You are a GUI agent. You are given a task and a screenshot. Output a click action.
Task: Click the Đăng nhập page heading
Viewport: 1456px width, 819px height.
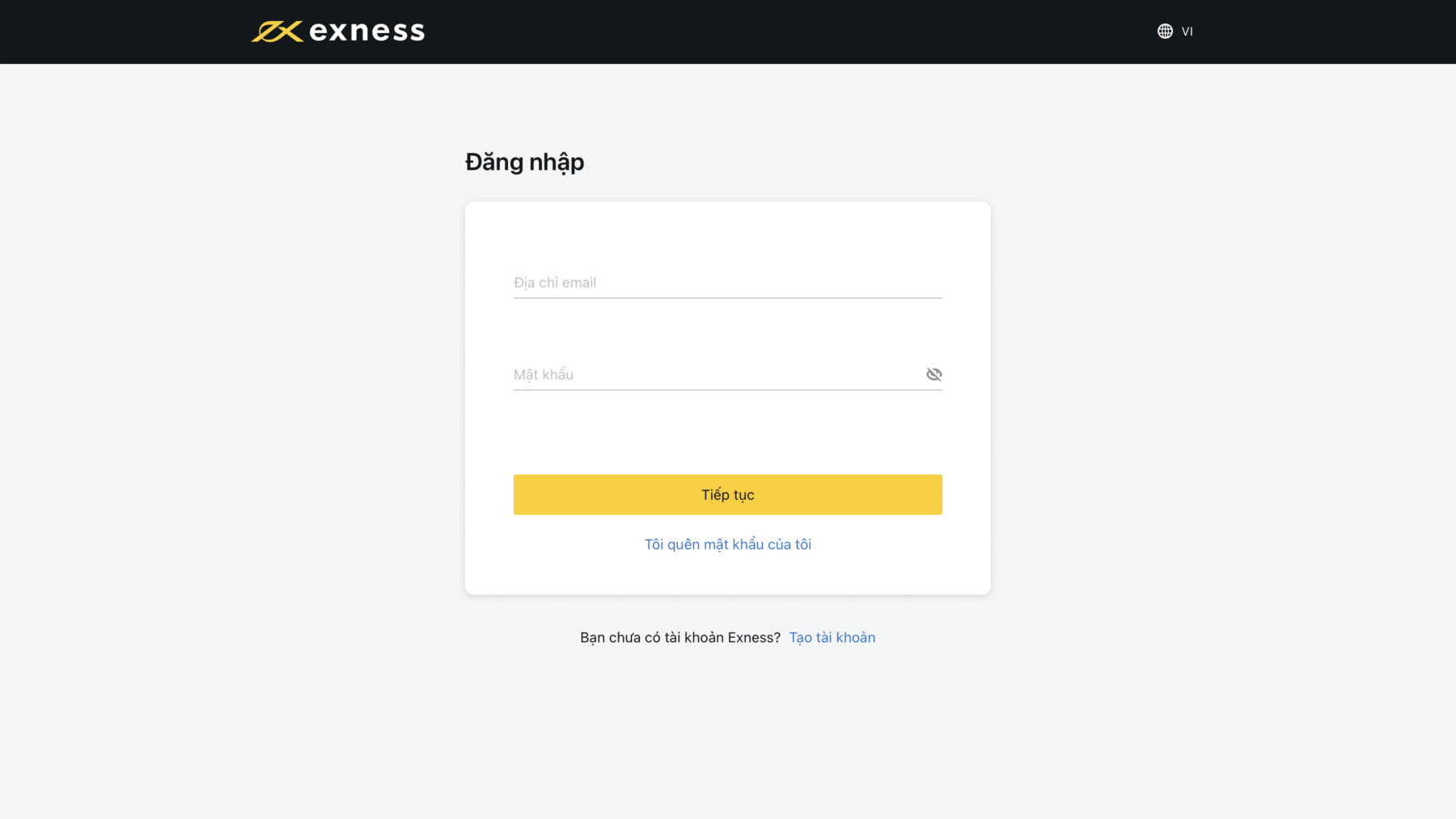pos(525,163)
